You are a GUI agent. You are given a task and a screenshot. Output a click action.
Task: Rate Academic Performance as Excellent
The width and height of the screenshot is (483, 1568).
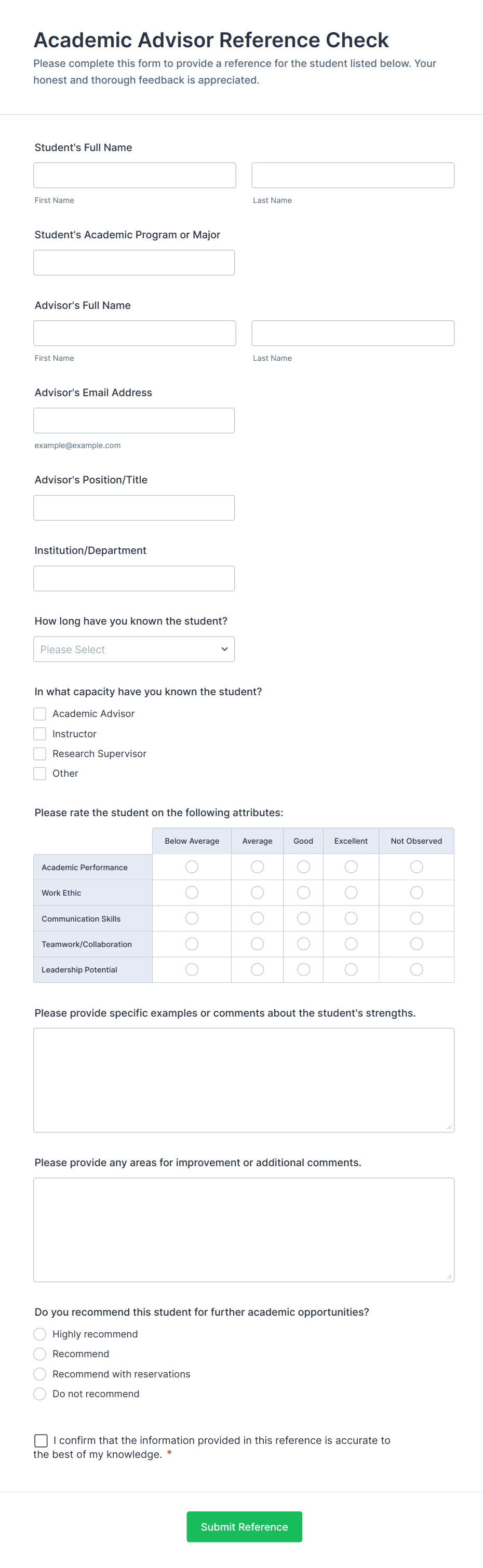351,866
